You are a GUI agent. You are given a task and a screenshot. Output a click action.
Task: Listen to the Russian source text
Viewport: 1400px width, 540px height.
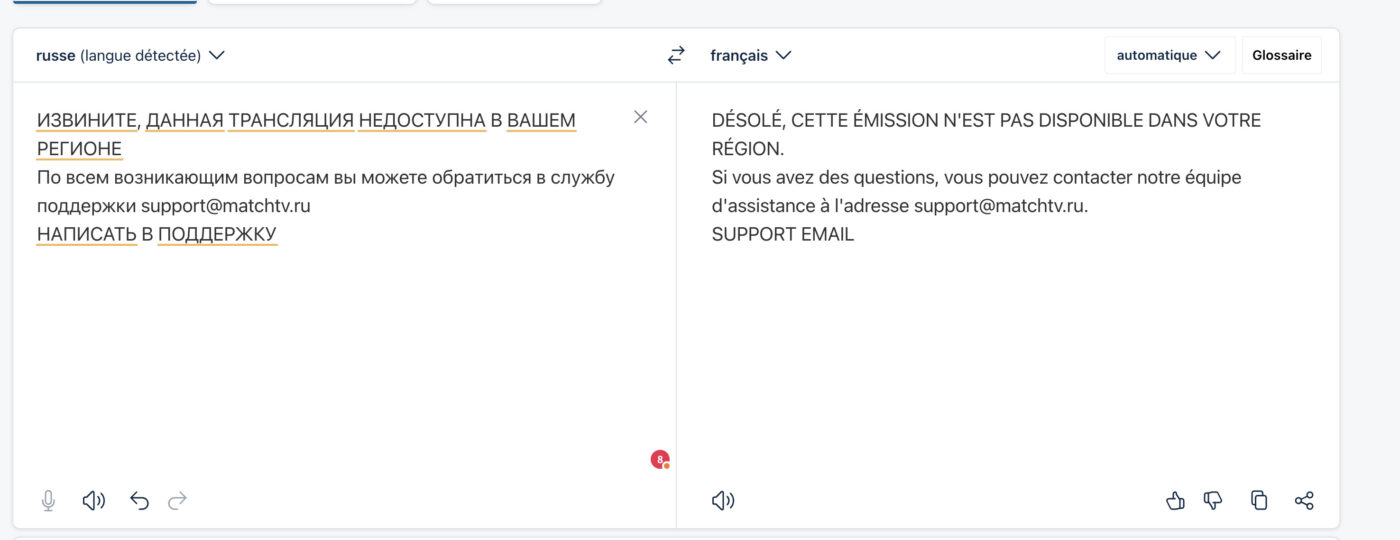(94, 501)
